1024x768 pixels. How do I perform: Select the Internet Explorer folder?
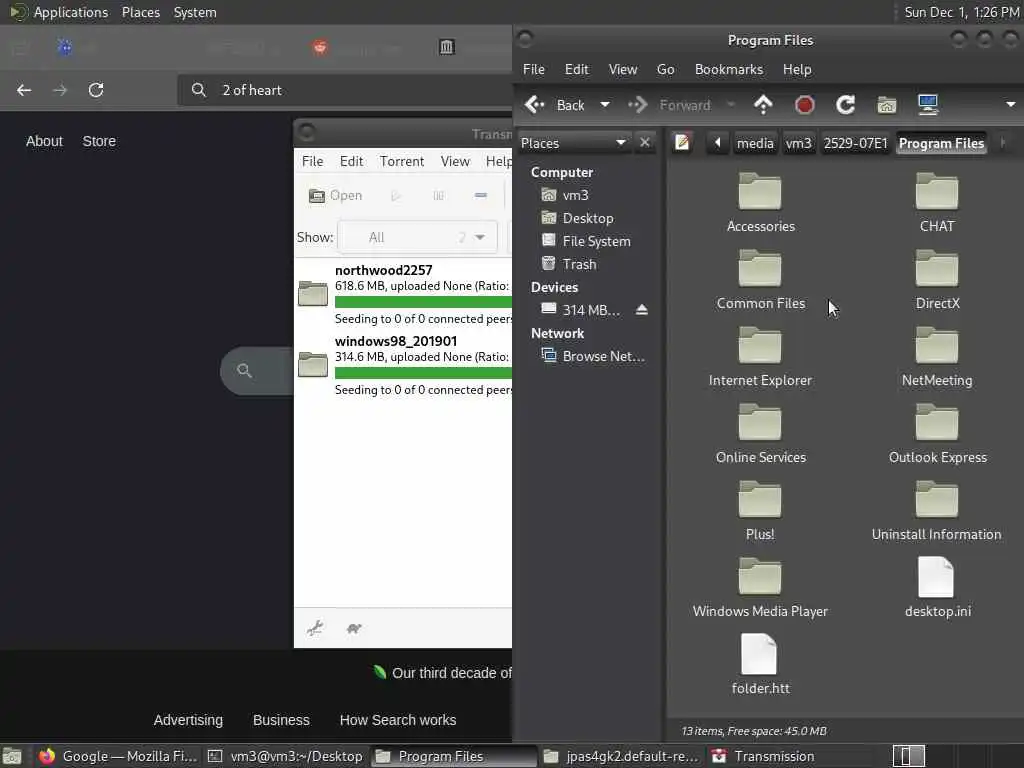pyautogui.click(x=760, y=357)
